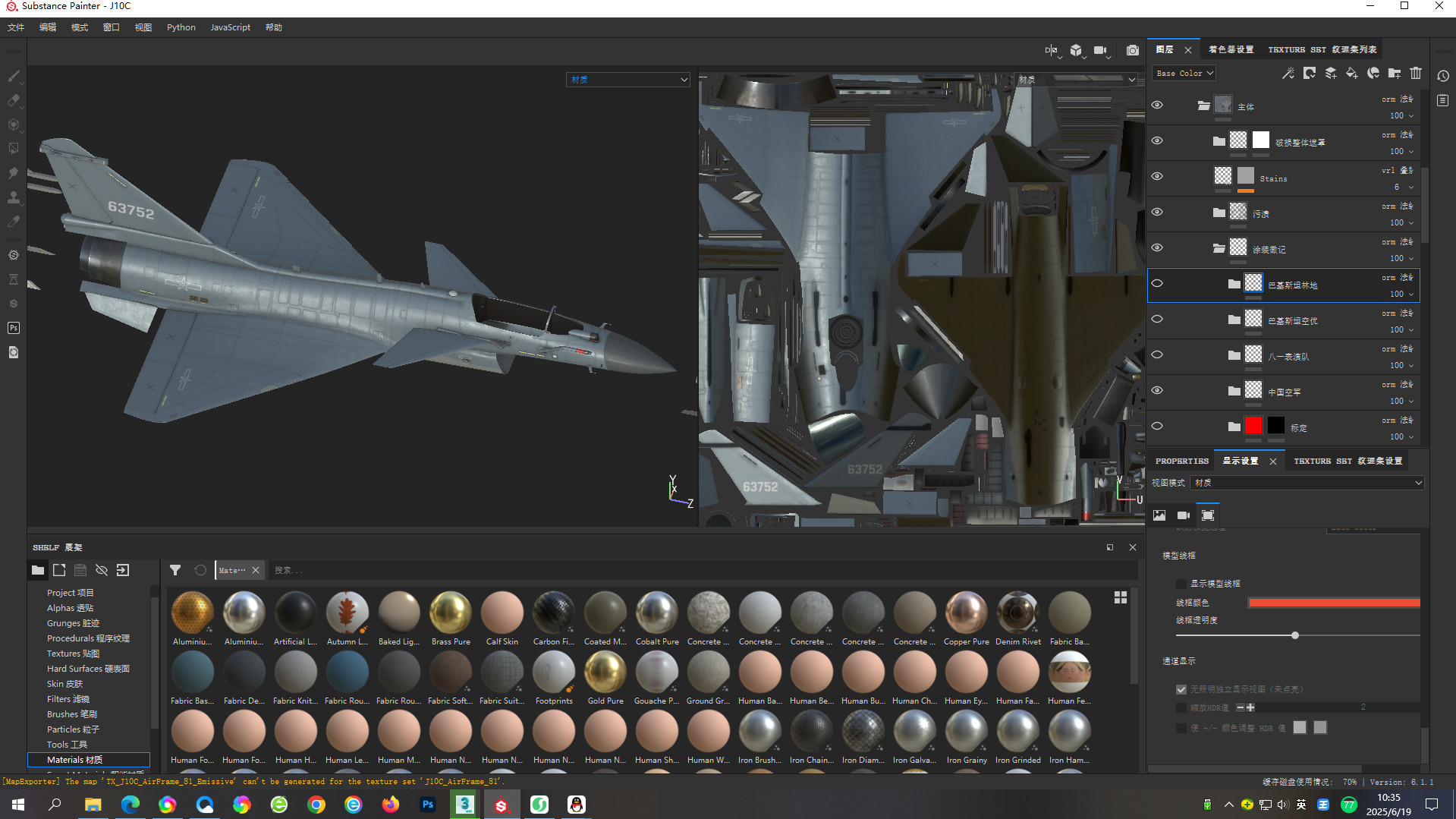Image resolution: width=1456 pixels, height=819 pixels.
Task: Hide the 主体 group layer
Action: tap(1157, 106)
